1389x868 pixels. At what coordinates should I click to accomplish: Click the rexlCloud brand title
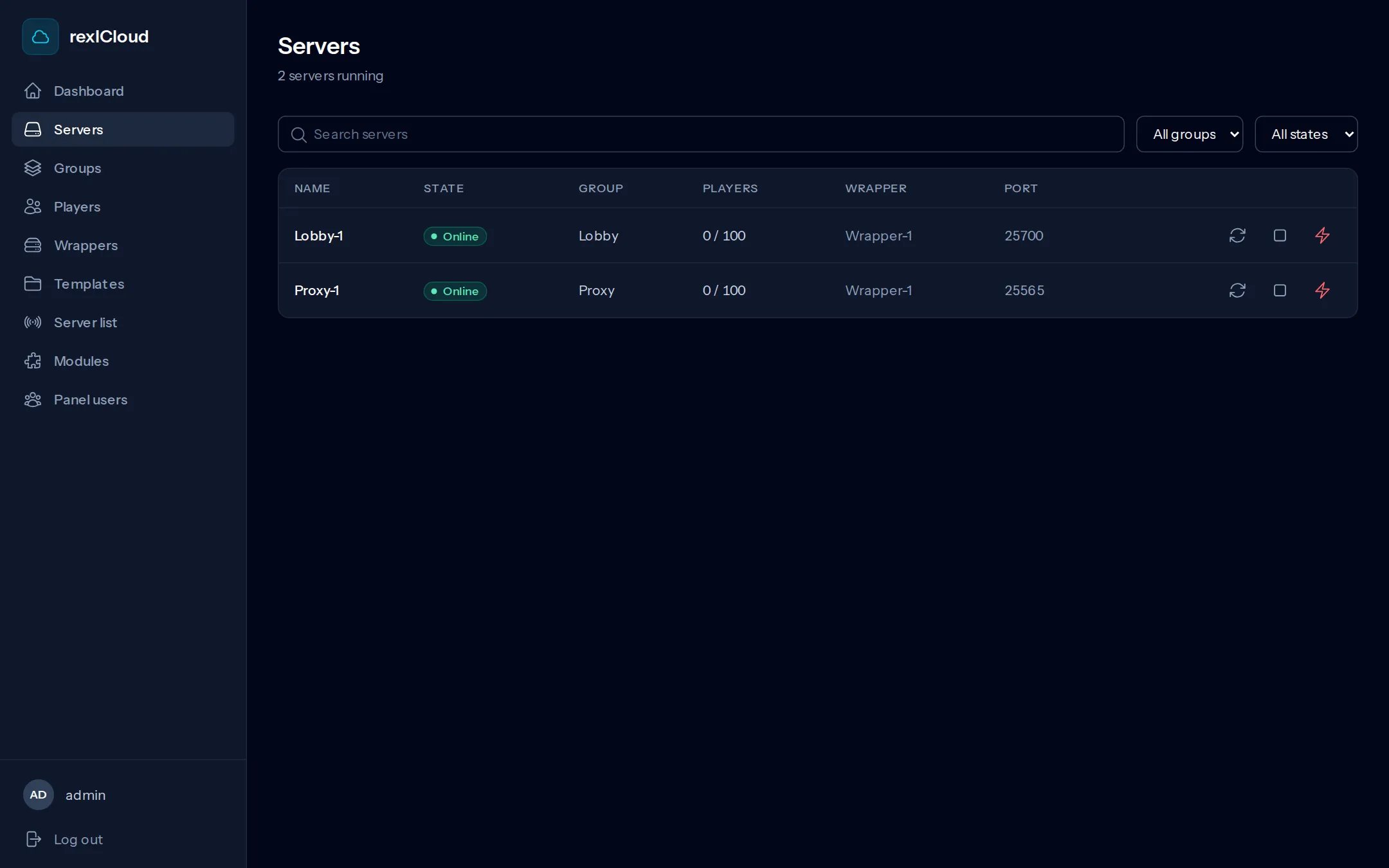[x=109, y=37]
